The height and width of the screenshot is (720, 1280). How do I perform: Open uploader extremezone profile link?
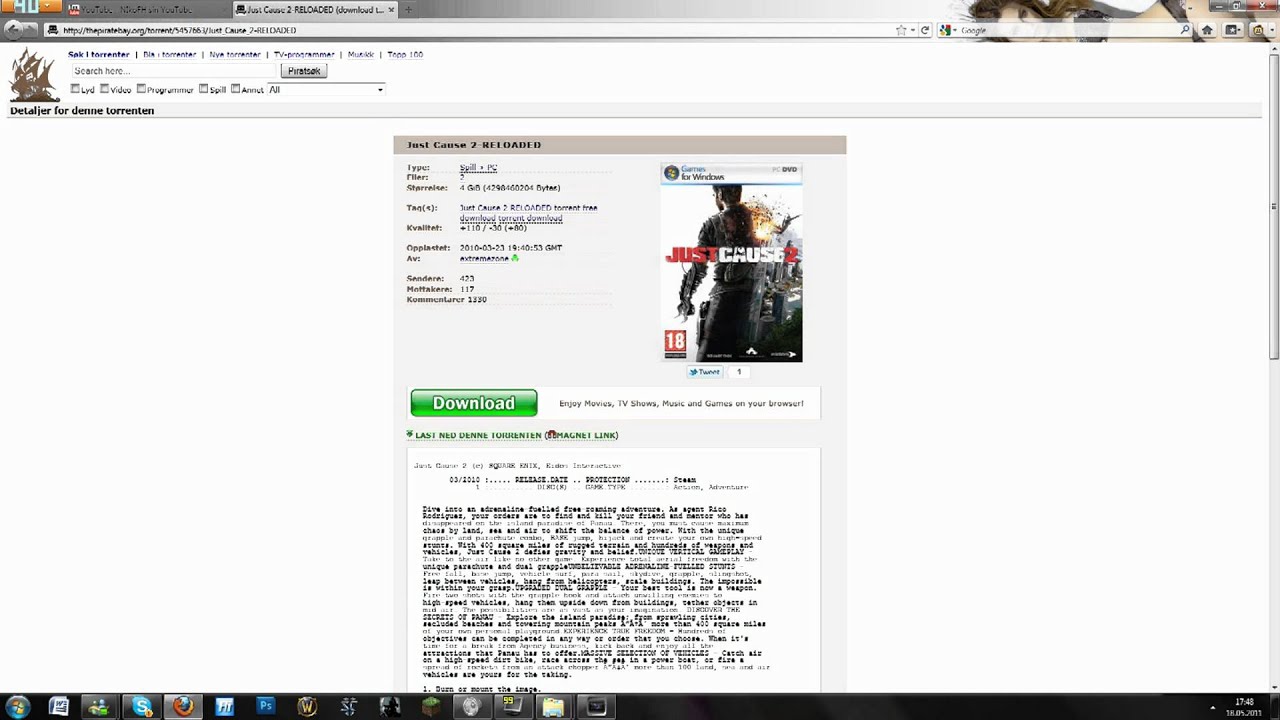pyautogui.click(x=484, y=258)
